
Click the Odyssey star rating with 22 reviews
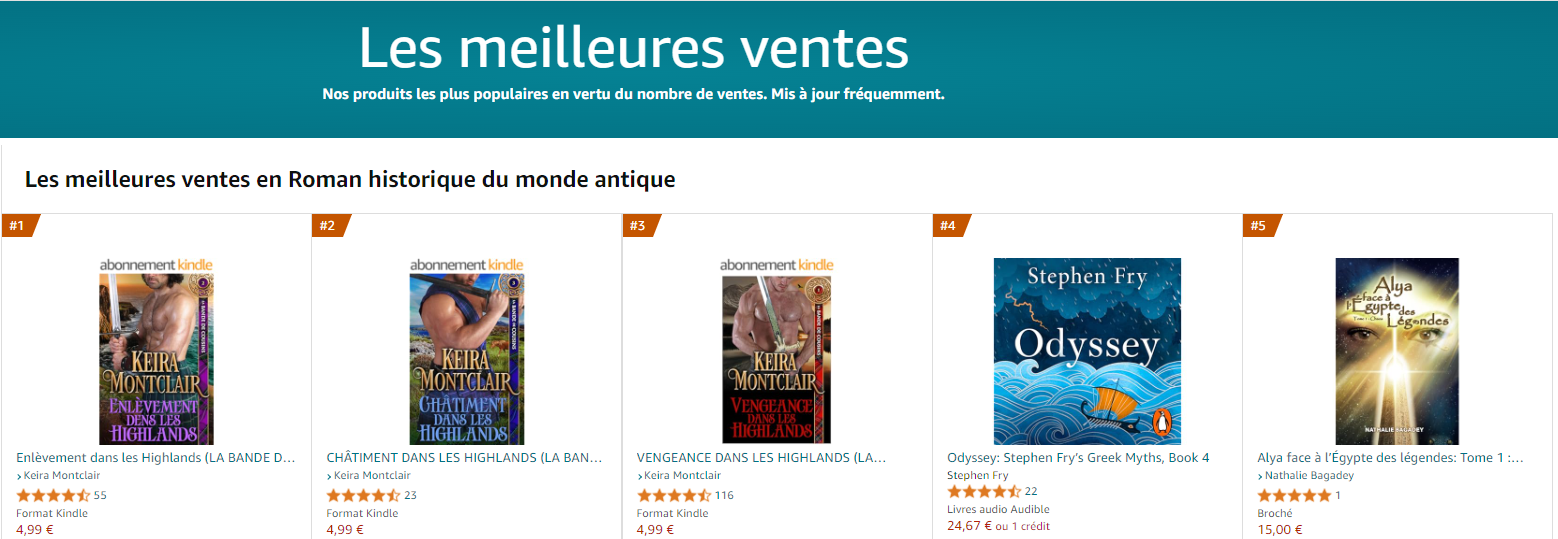click(984, 491)
